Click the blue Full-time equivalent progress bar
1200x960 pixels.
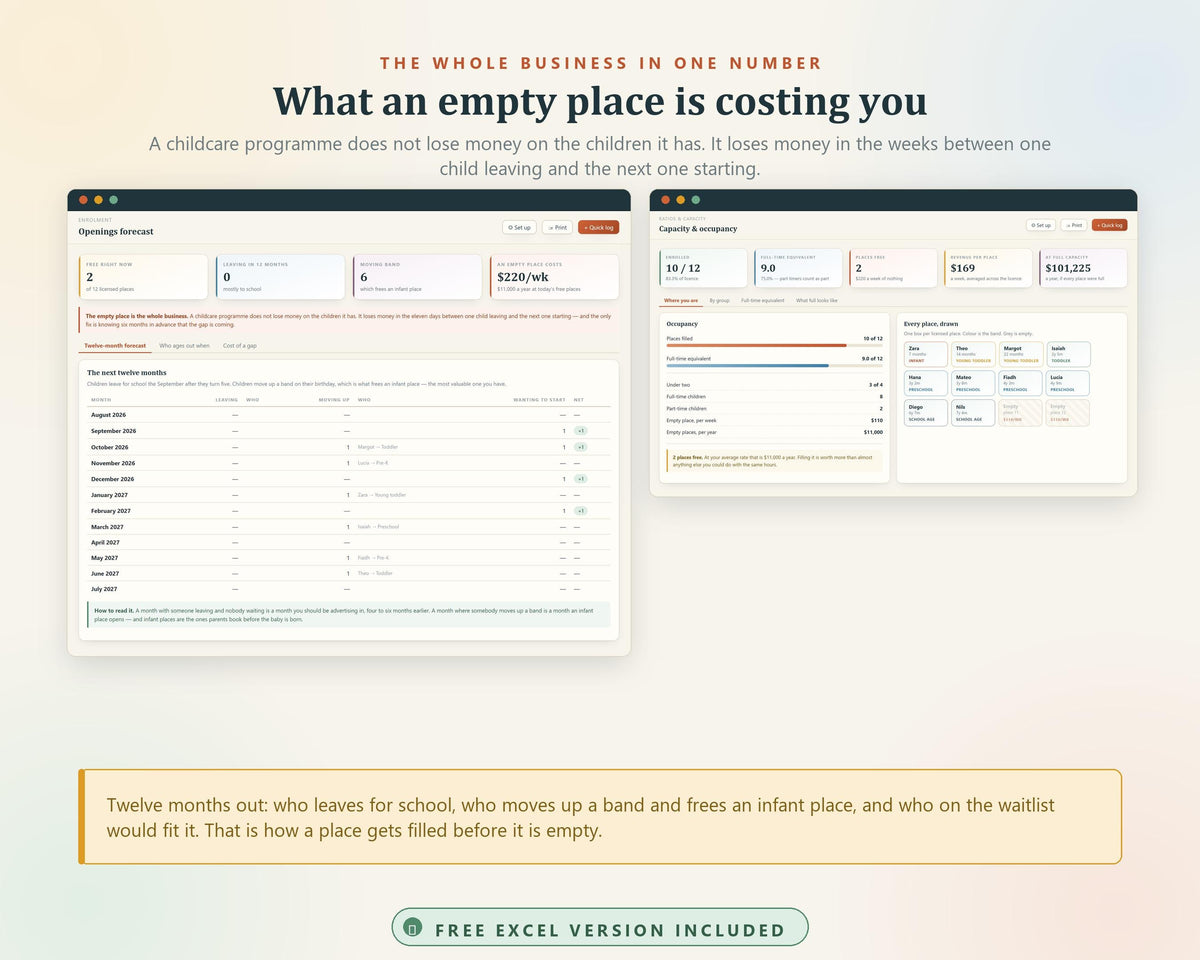pos(774,365)
